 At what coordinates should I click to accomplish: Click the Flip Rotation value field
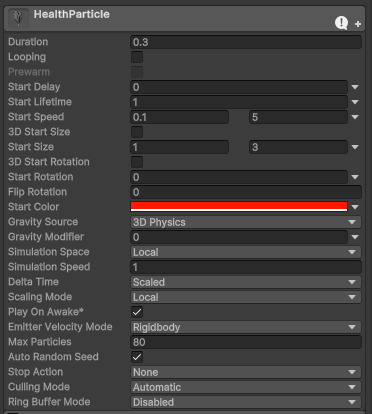pyautogui.click(x=246, y=192)
